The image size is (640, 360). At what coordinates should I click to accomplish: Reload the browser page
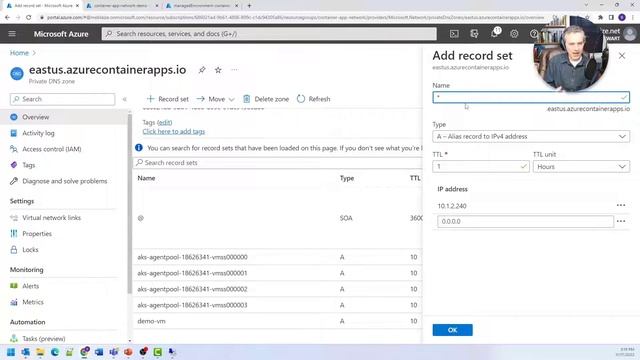(x=29, y=17)
